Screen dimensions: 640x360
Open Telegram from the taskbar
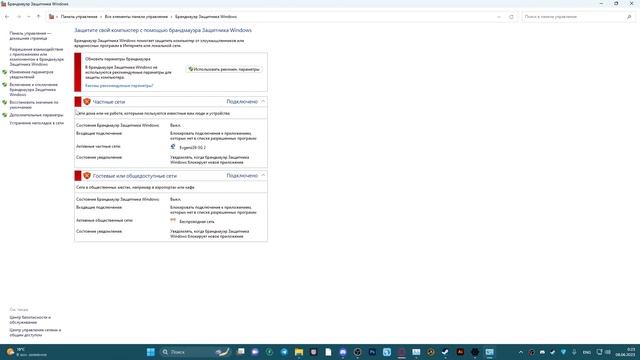(284, 352)
